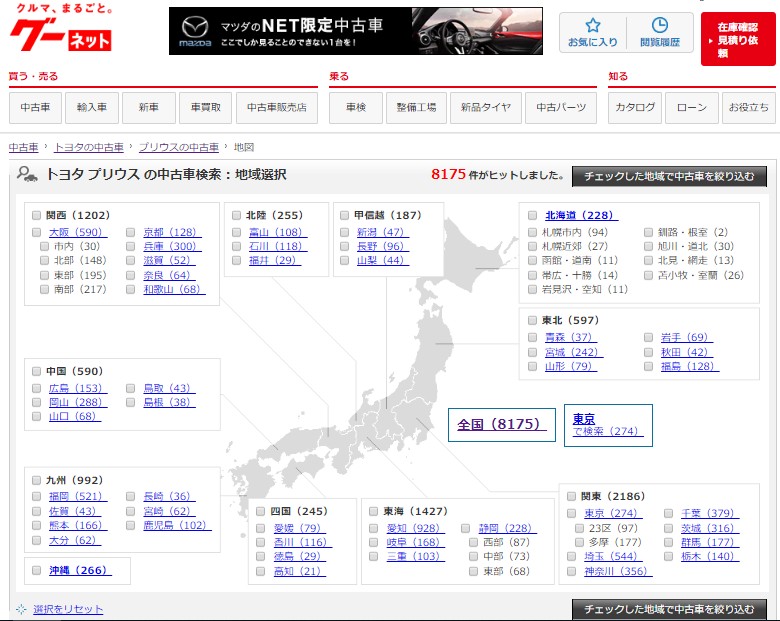Click the selection reset icon
The width and height of the screenshot is (780, 621).
21,609
